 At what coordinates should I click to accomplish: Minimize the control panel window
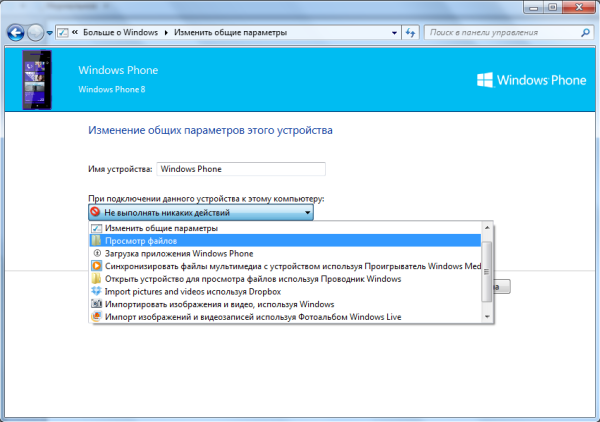(x=533, y=7)
